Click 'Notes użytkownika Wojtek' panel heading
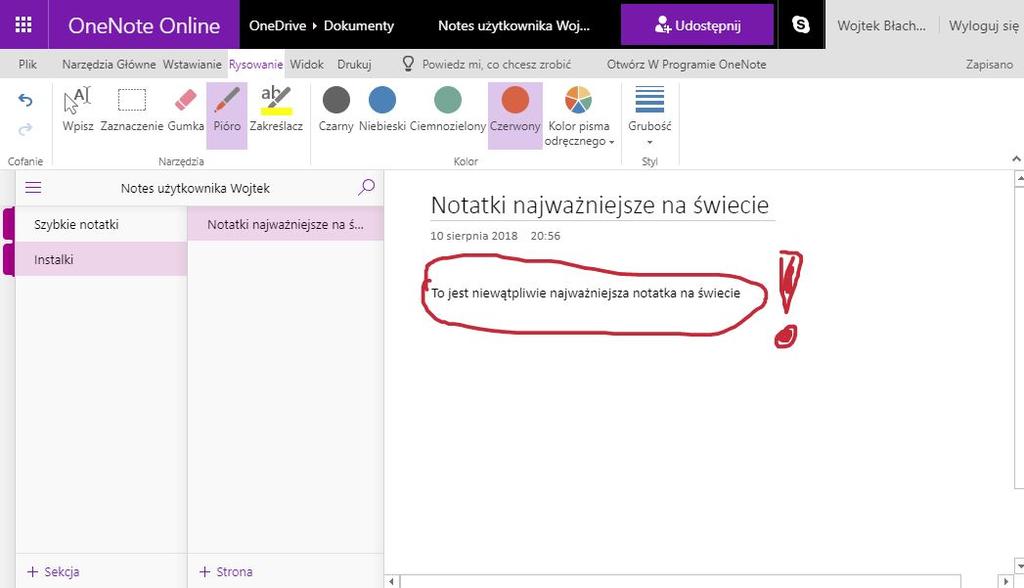The image size is (1024, 588). tap(195, 188)
